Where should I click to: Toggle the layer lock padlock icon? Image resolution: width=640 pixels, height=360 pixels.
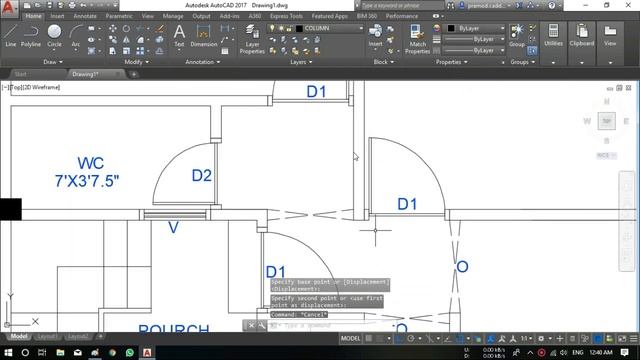289,28
